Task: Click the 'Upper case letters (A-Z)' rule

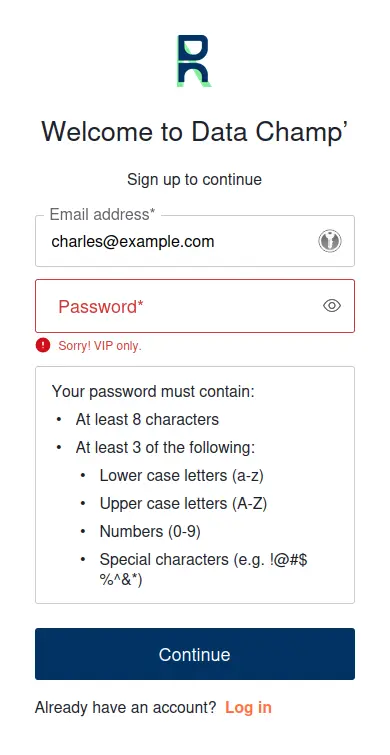Action: [x=183, y=504]
